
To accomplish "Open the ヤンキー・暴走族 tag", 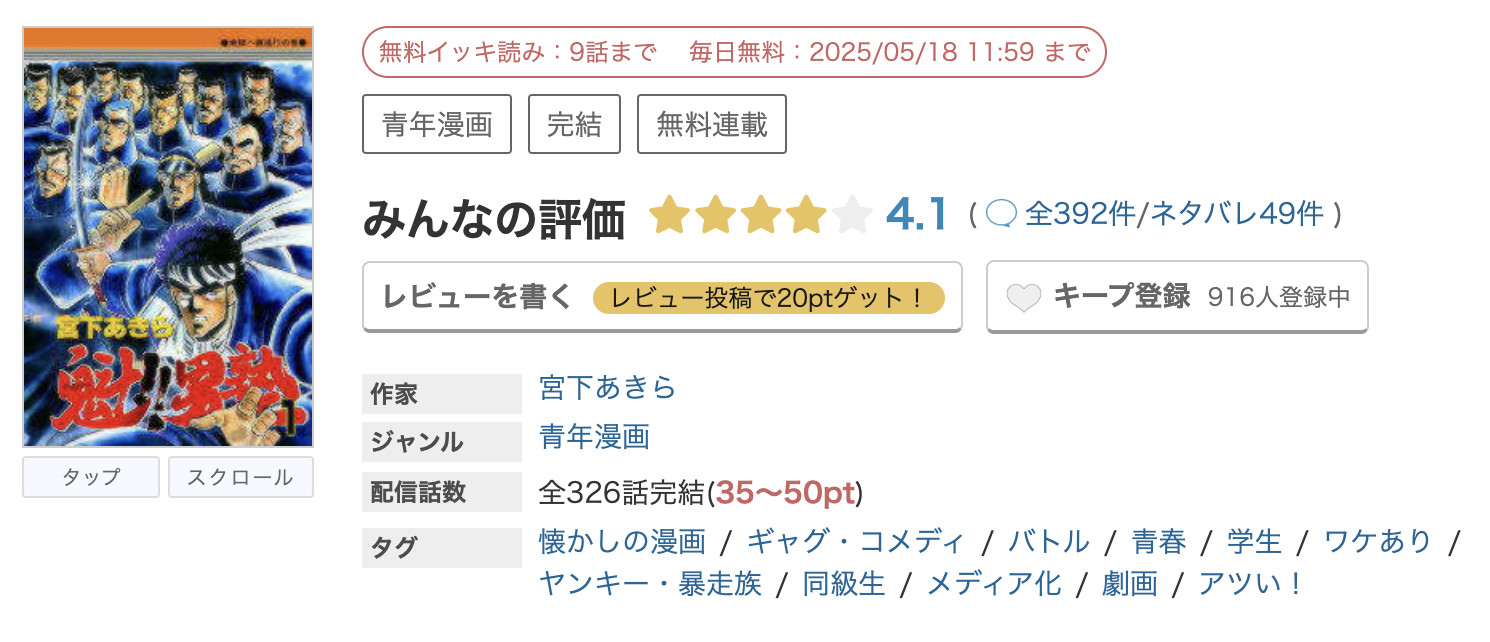I will [649, 584].
